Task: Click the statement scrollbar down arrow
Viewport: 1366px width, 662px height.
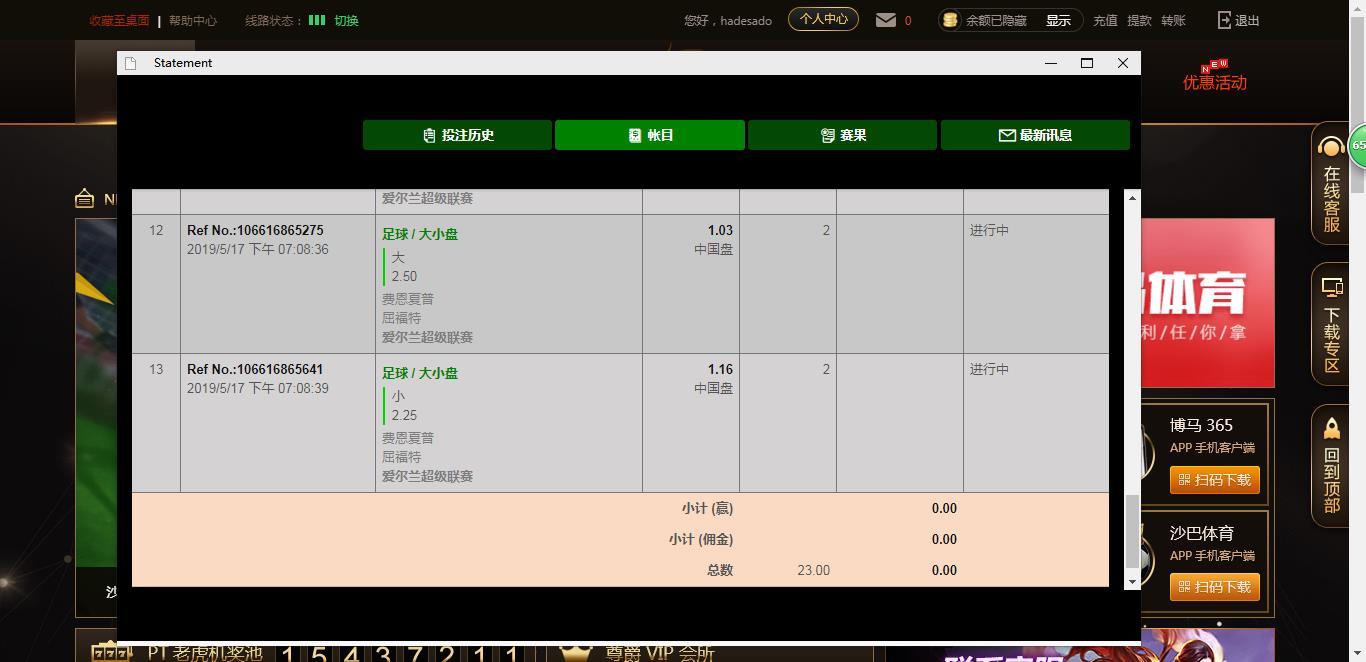Action: click(x=1132, y=581)
